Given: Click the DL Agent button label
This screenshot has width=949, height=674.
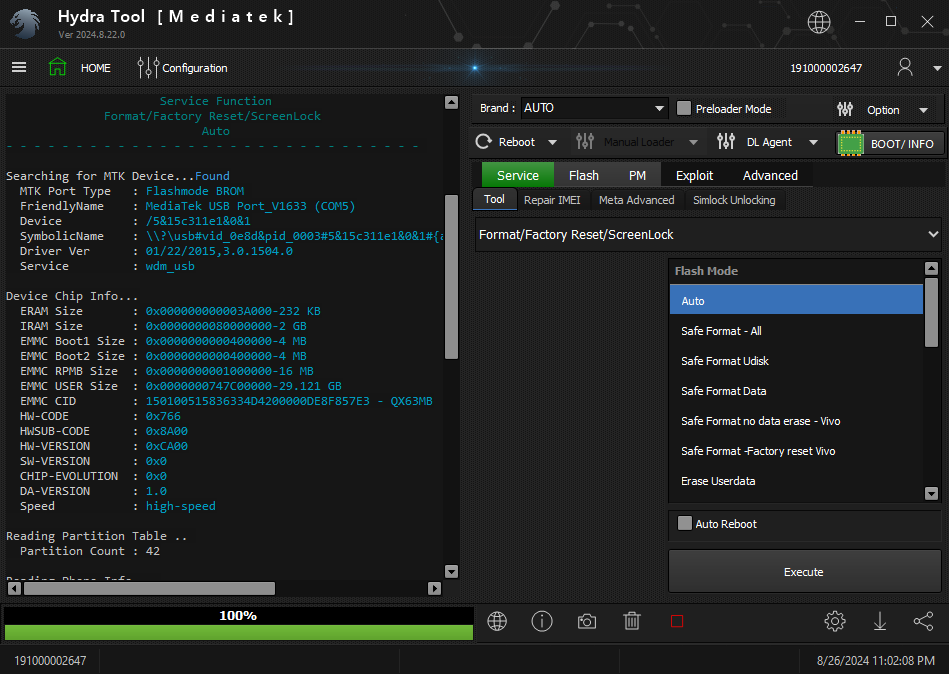Looking at the screenshot, I should click(769, 142).
